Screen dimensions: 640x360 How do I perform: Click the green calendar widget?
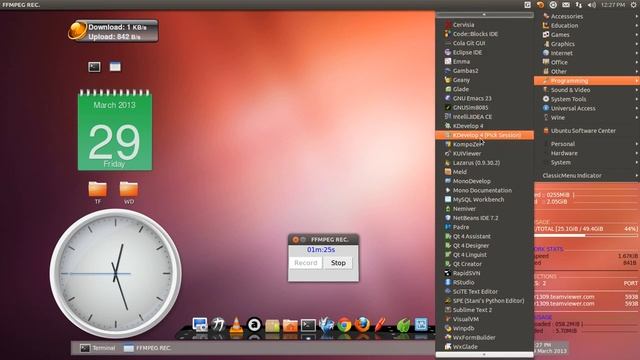115,130
